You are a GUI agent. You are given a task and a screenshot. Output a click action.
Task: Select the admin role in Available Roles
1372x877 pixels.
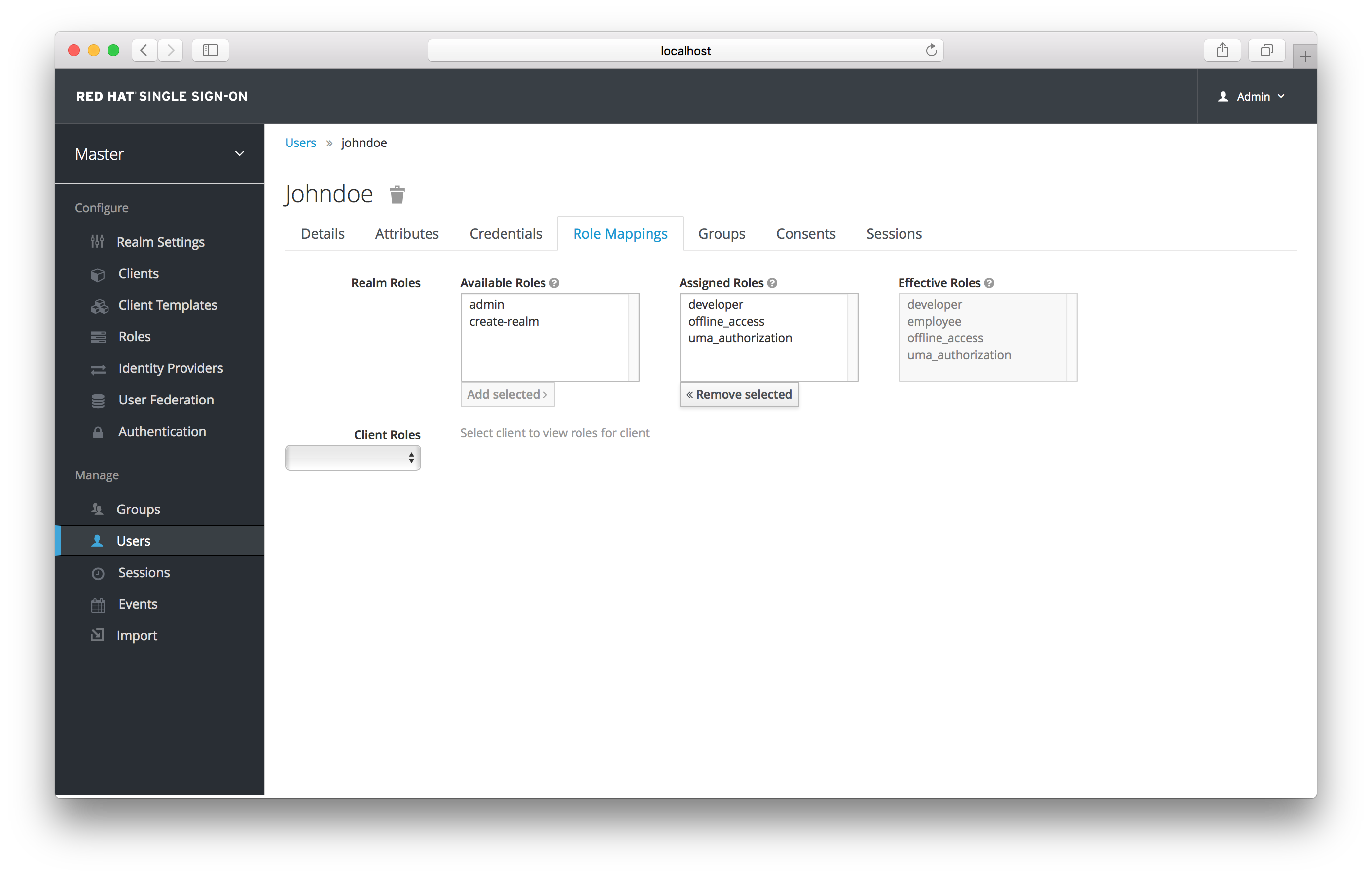pyautogui.click(x=485, y=304)
